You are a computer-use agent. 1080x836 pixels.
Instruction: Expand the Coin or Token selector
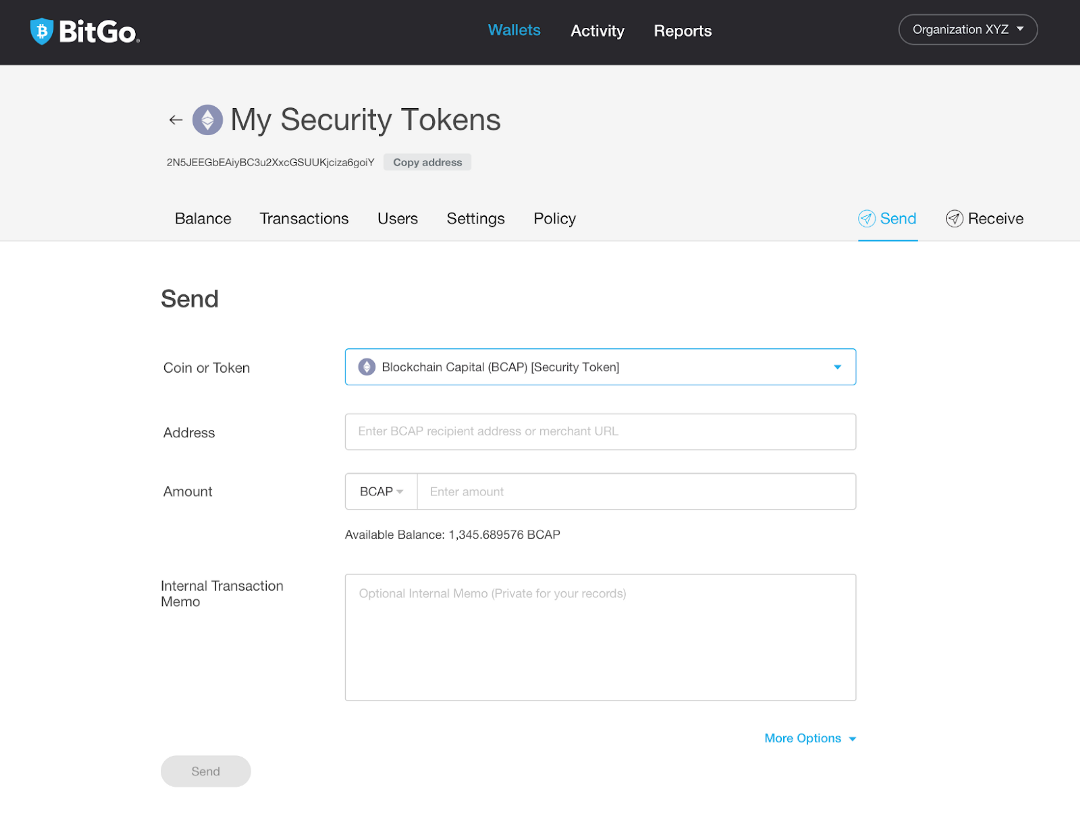(x=600, y=367)
